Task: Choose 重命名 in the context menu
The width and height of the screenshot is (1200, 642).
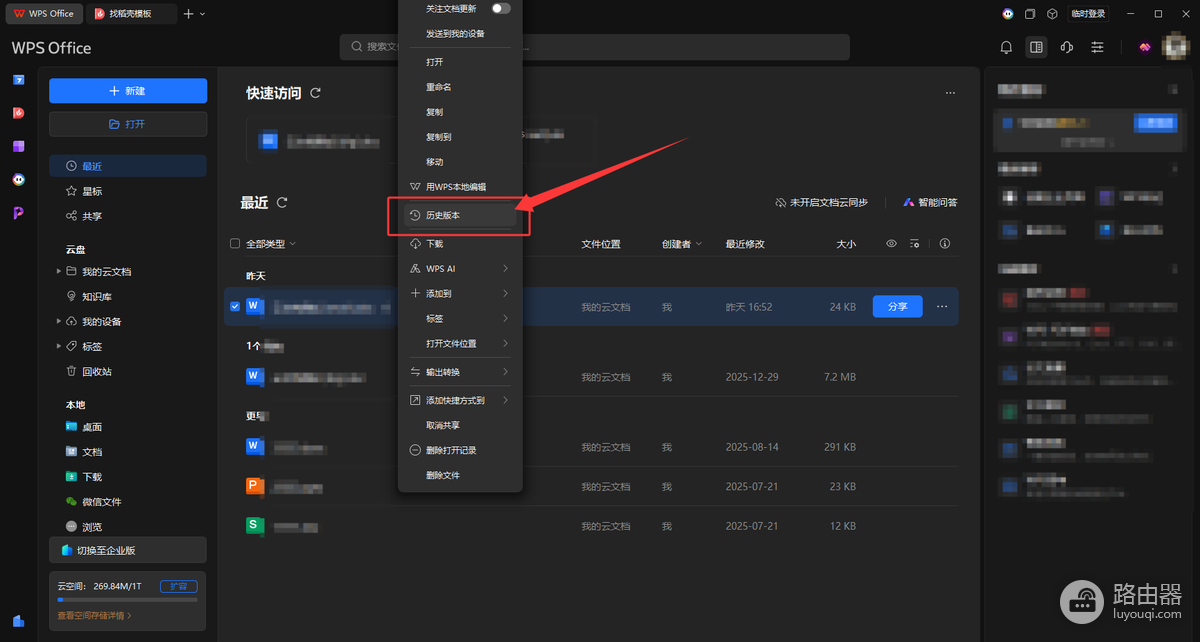Action: pyautogui.click(x=460, y=87)
